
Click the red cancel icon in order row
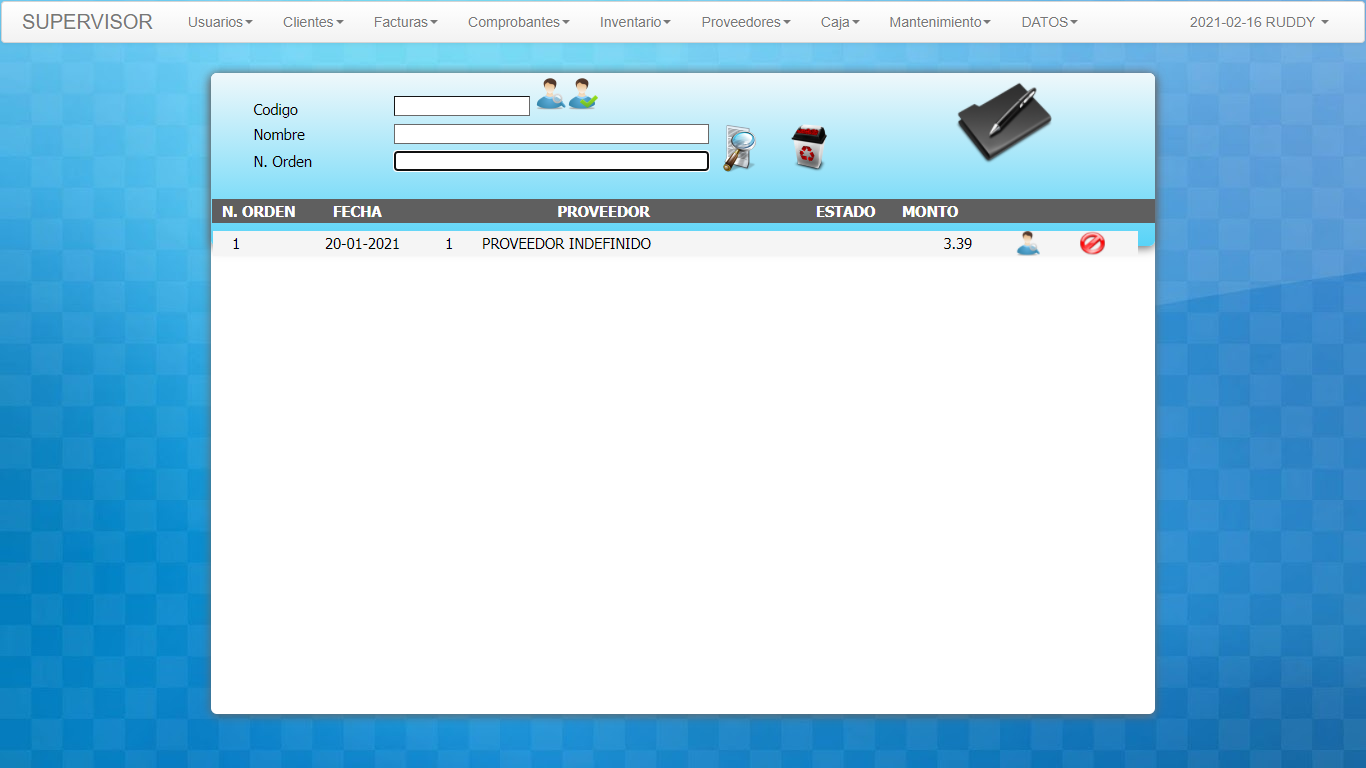pos(1092,243)
